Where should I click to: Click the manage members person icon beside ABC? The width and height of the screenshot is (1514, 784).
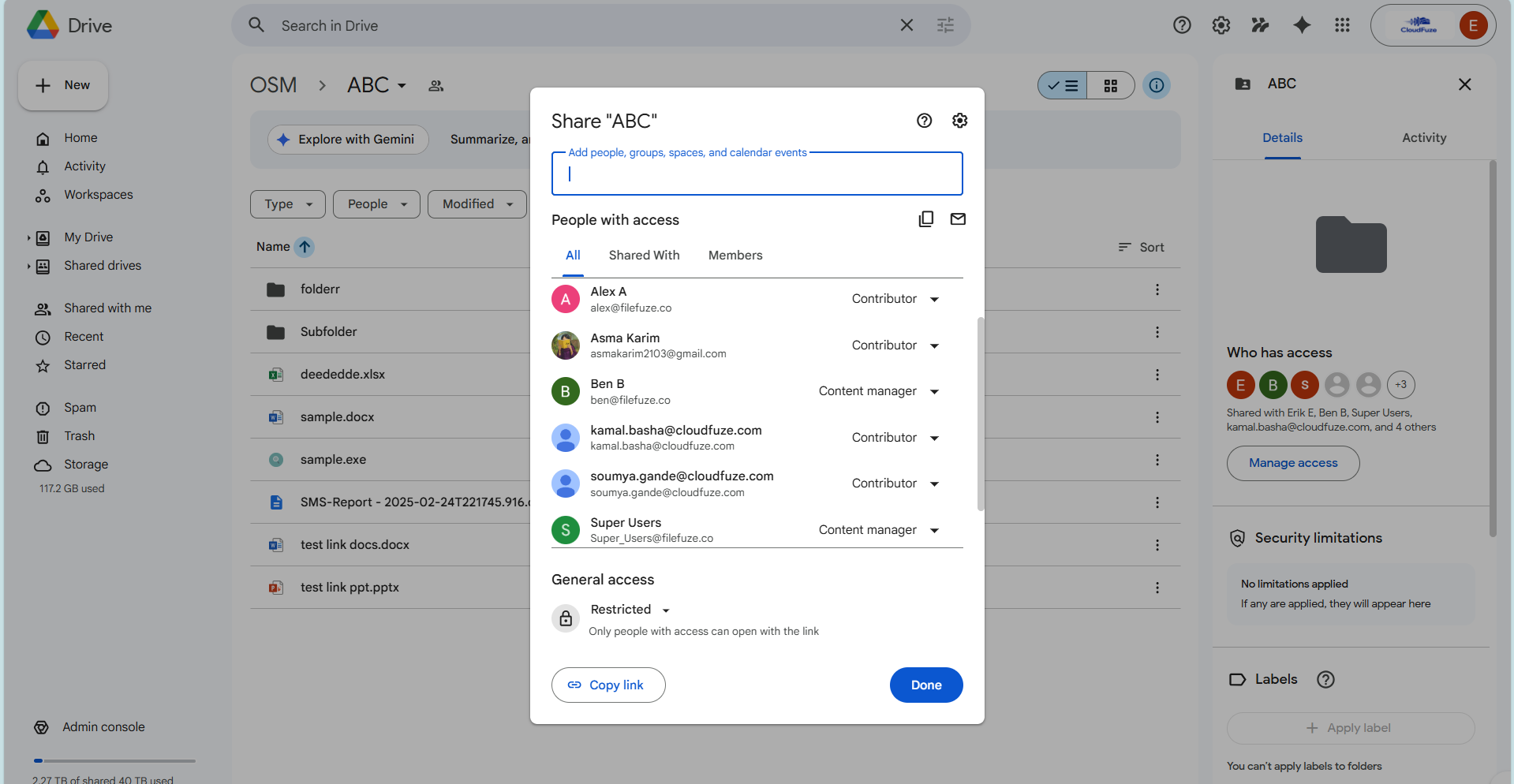pos(436,85)
